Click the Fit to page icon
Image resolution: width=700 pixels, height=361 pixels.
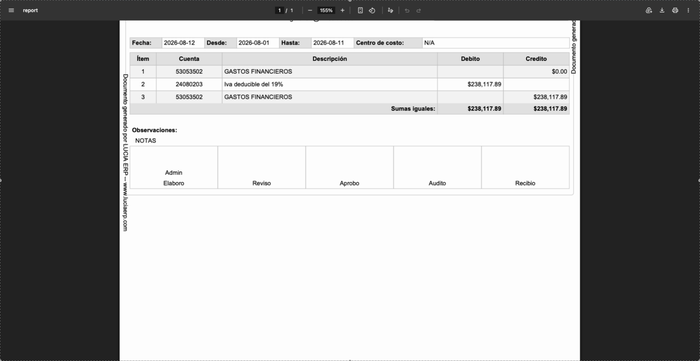[x=360, y=10]
